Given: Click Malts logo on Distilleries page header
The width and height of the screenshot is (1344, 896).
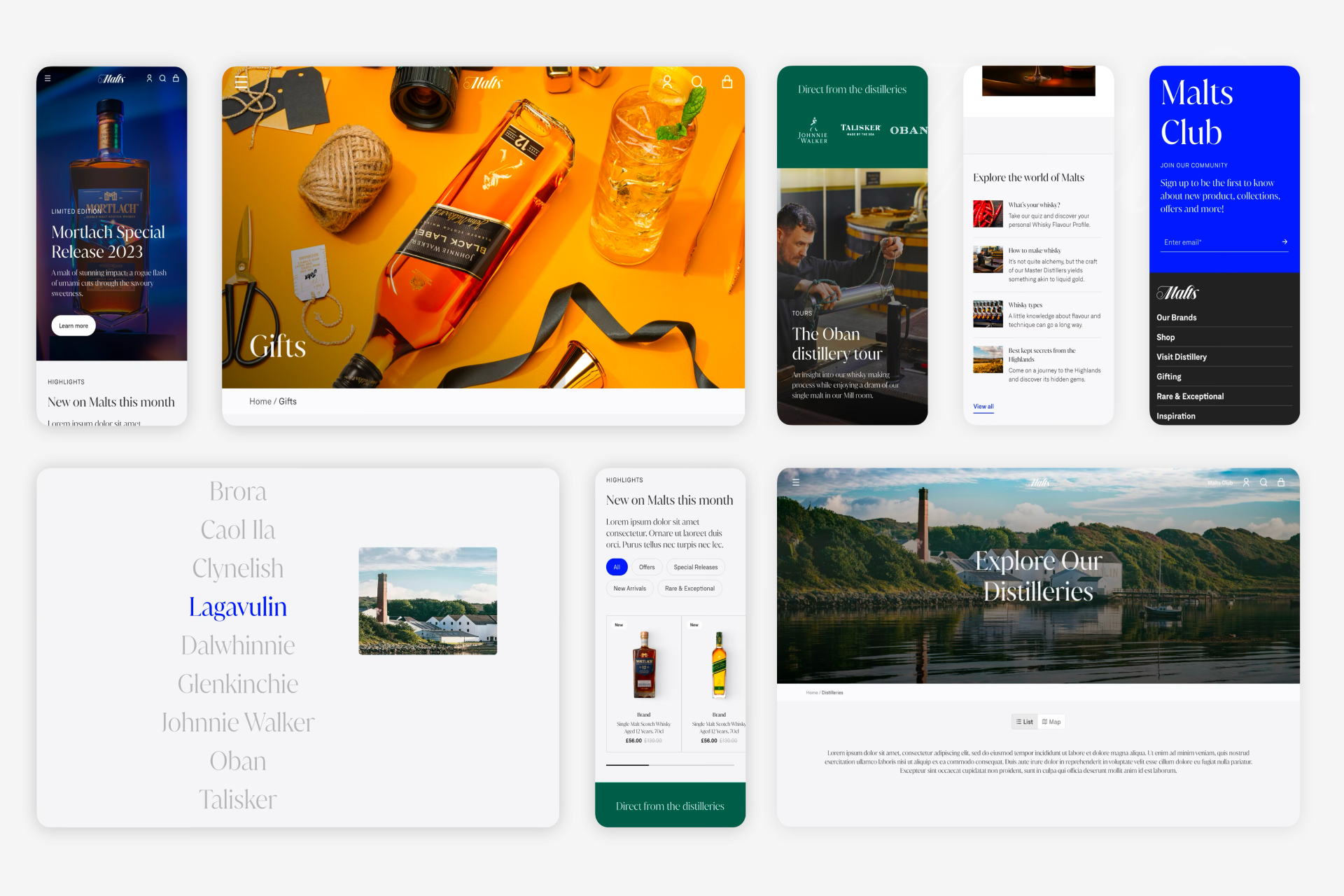Looking at the screenshot, I should click(1039, 482).
